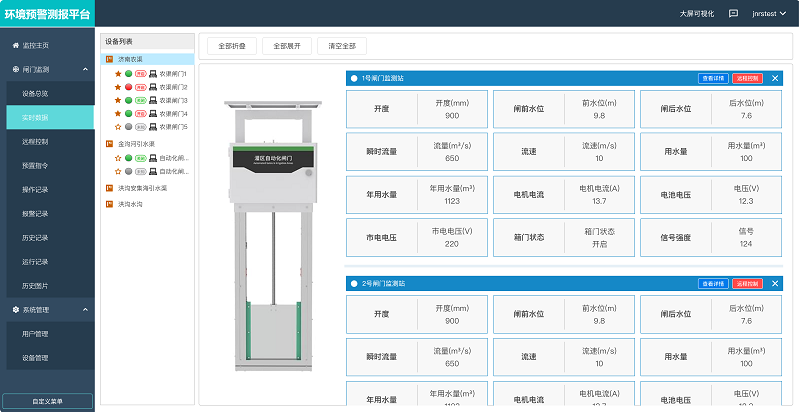Toggle favorite star for 农渠闸门4
800x412 pixels.
pyautogui.click(x=117, y=114)
